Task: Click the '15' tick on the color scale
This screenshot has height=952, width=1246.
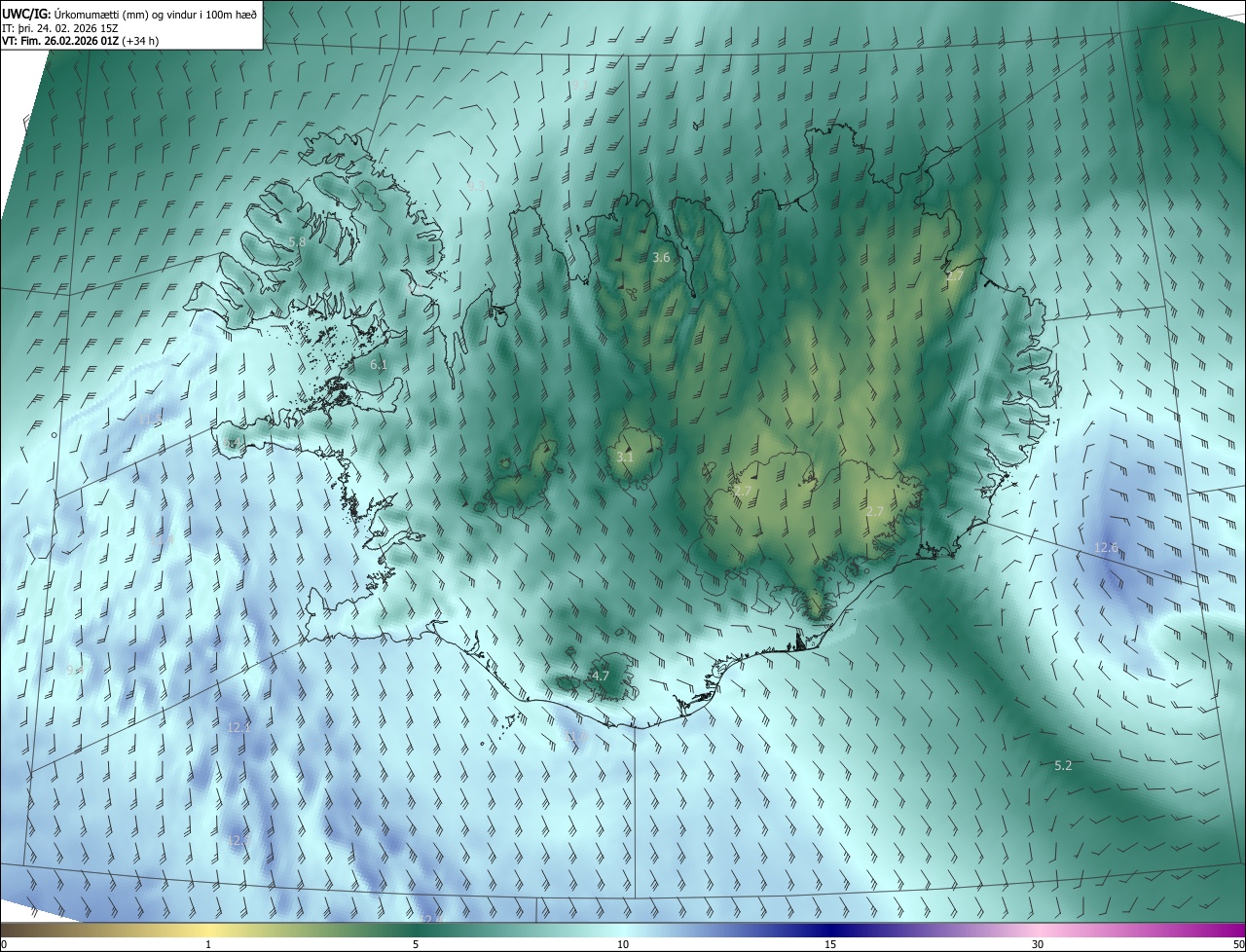Action: tap(830, 944)
